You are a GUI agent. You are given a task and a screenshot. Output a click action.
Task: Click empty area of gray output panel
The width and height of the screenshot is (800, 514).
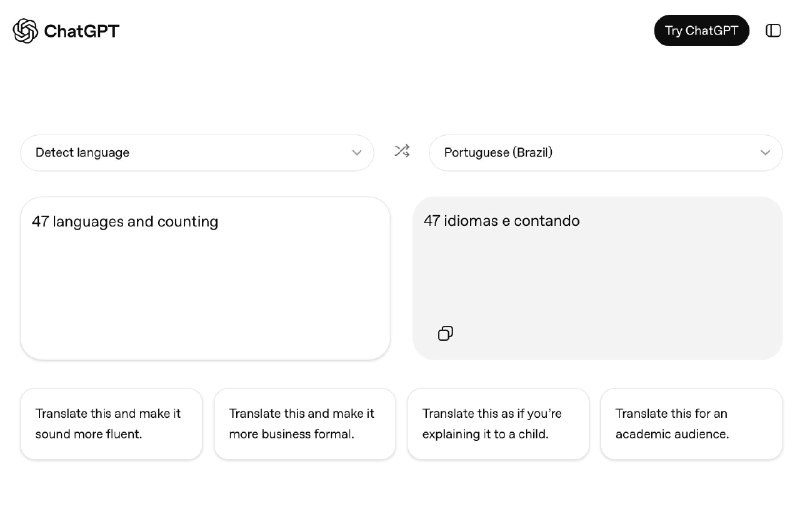(640, 290)
